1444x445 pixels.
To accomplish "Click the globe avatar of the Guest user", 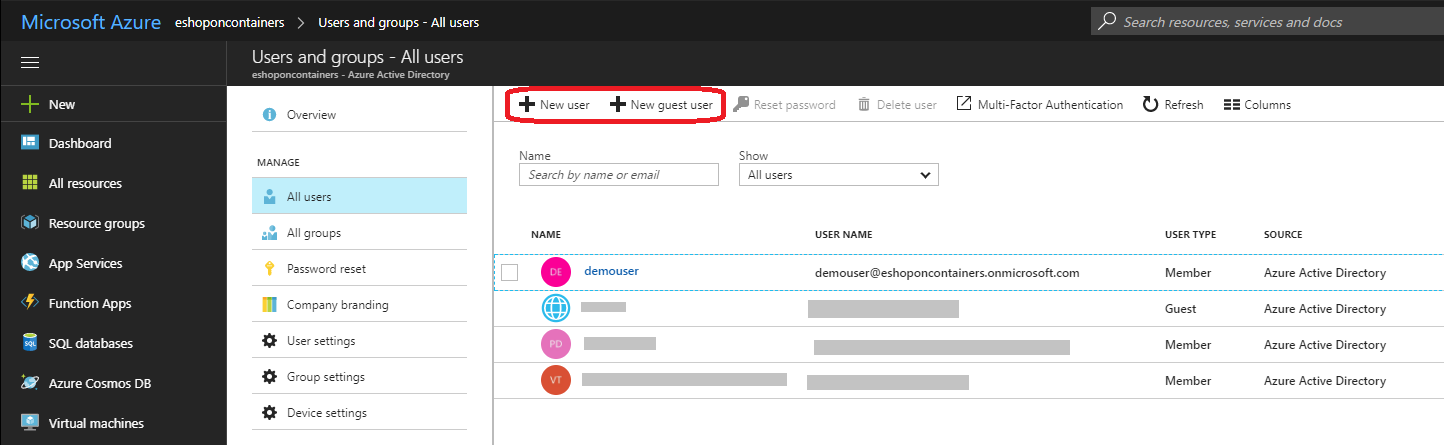I will coord(556,308).
